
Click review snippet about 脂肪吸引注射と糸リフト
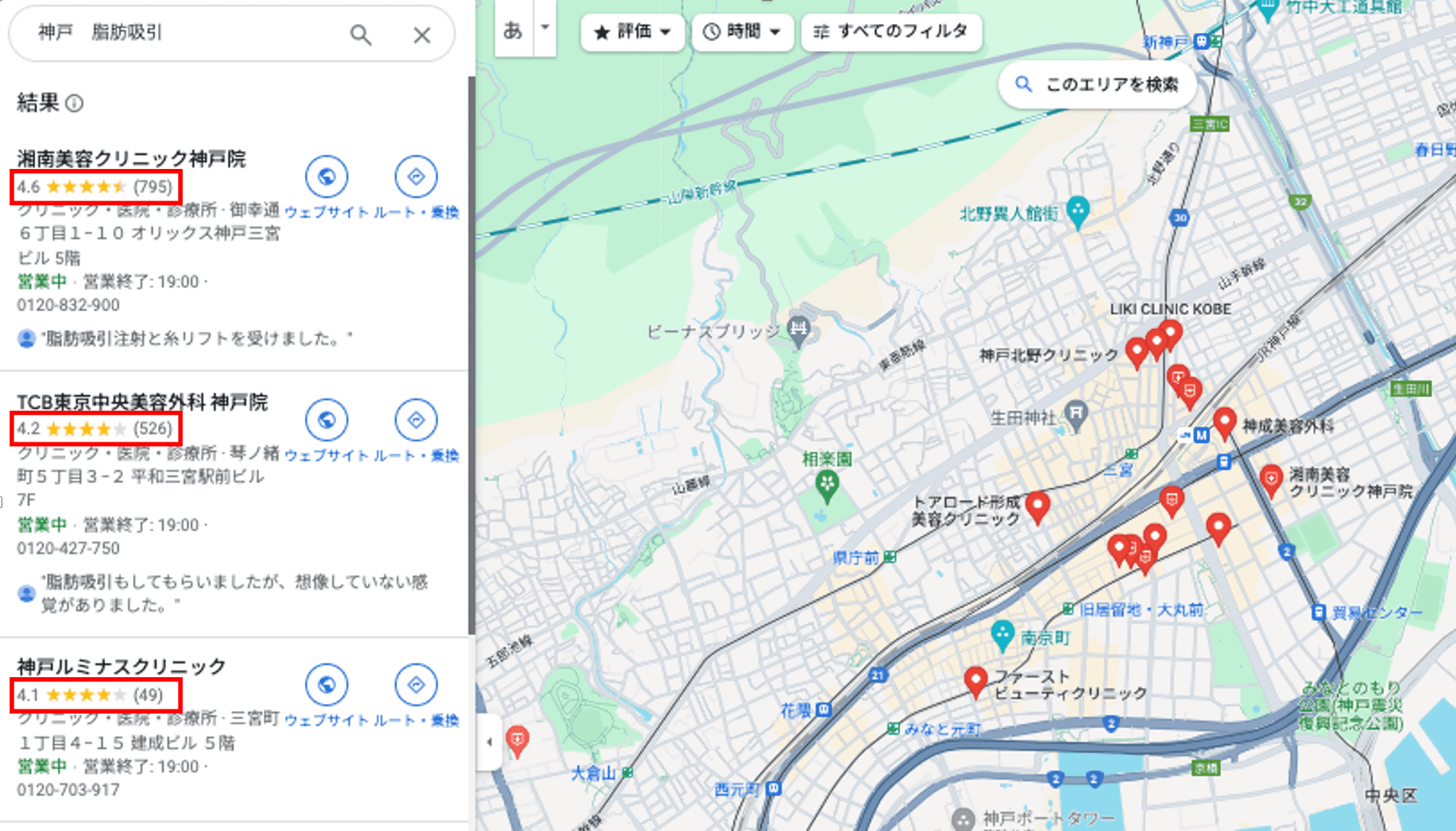[196, 338]
